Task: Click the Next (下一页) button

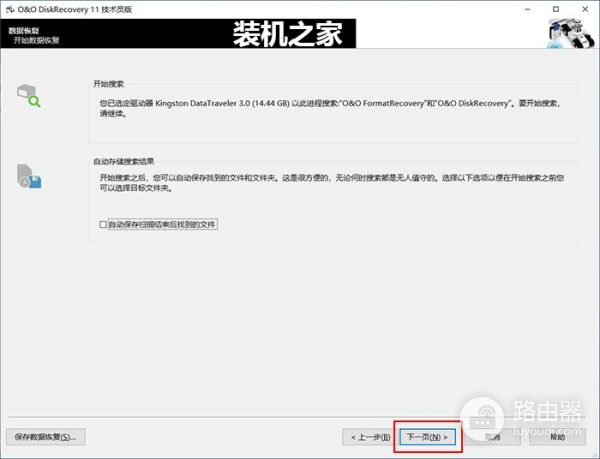Action: pos(427,437)
